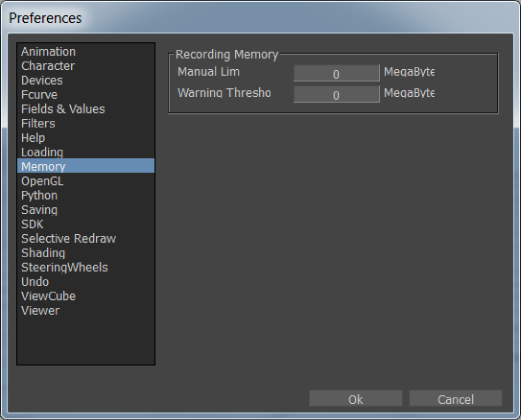Click the highlighted Memory category
The width and height of the screenshot is (521, 420).
tap(86, 166)
